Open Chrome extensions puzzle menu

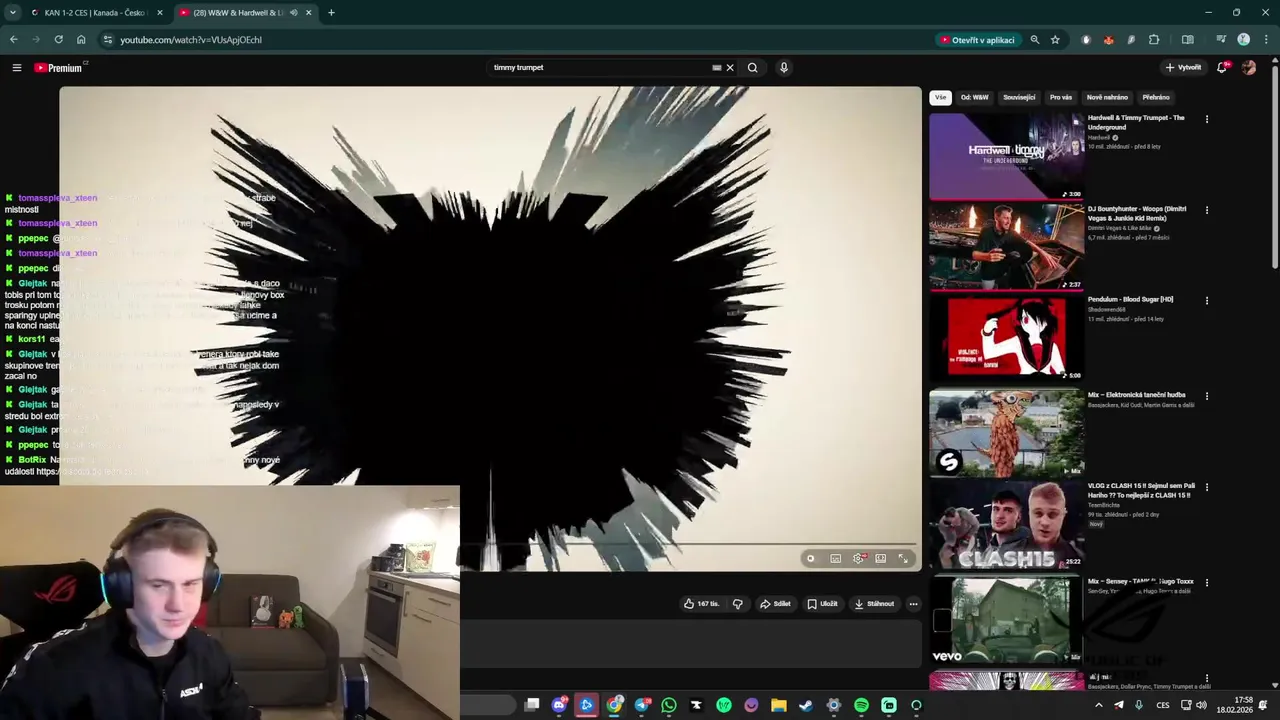point(1154,40)
